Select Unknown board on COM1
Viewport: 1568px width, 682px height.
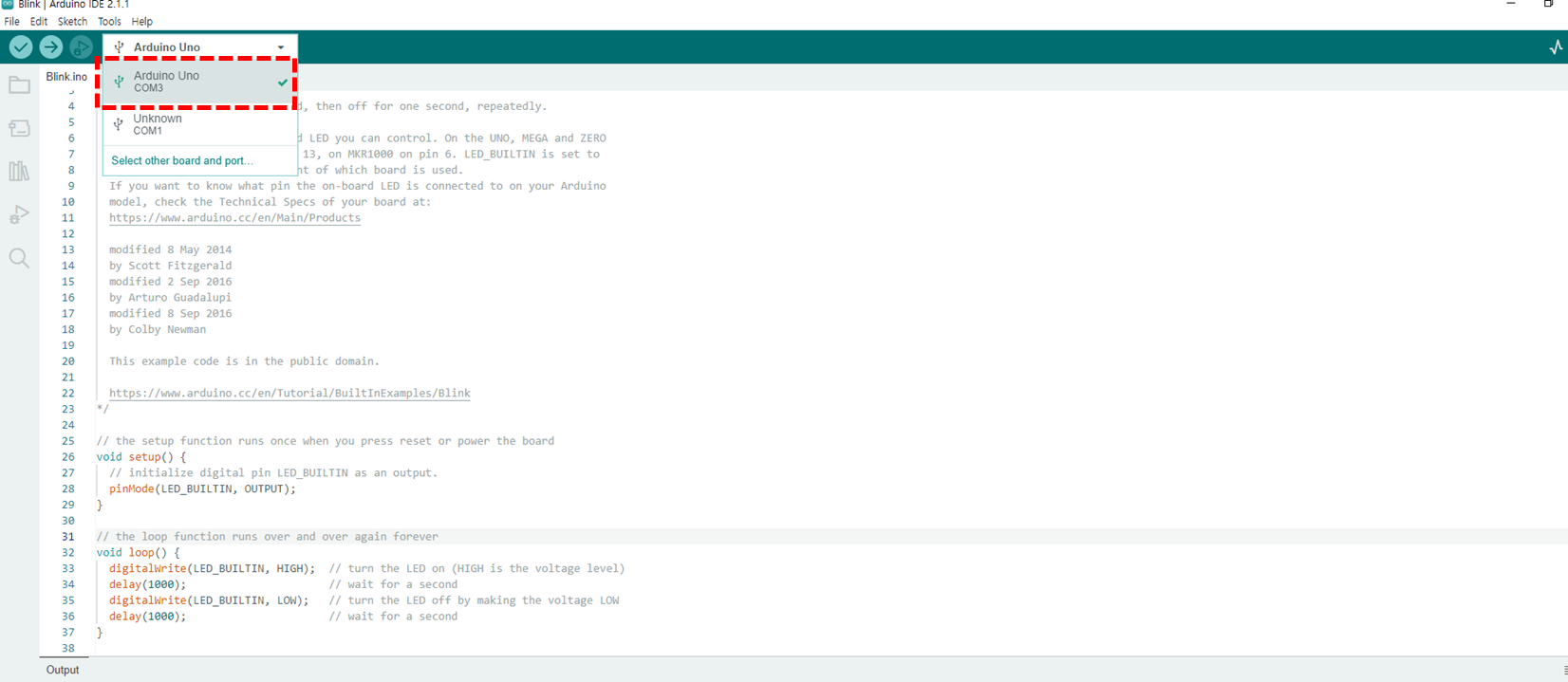click(x=200, y=124)
